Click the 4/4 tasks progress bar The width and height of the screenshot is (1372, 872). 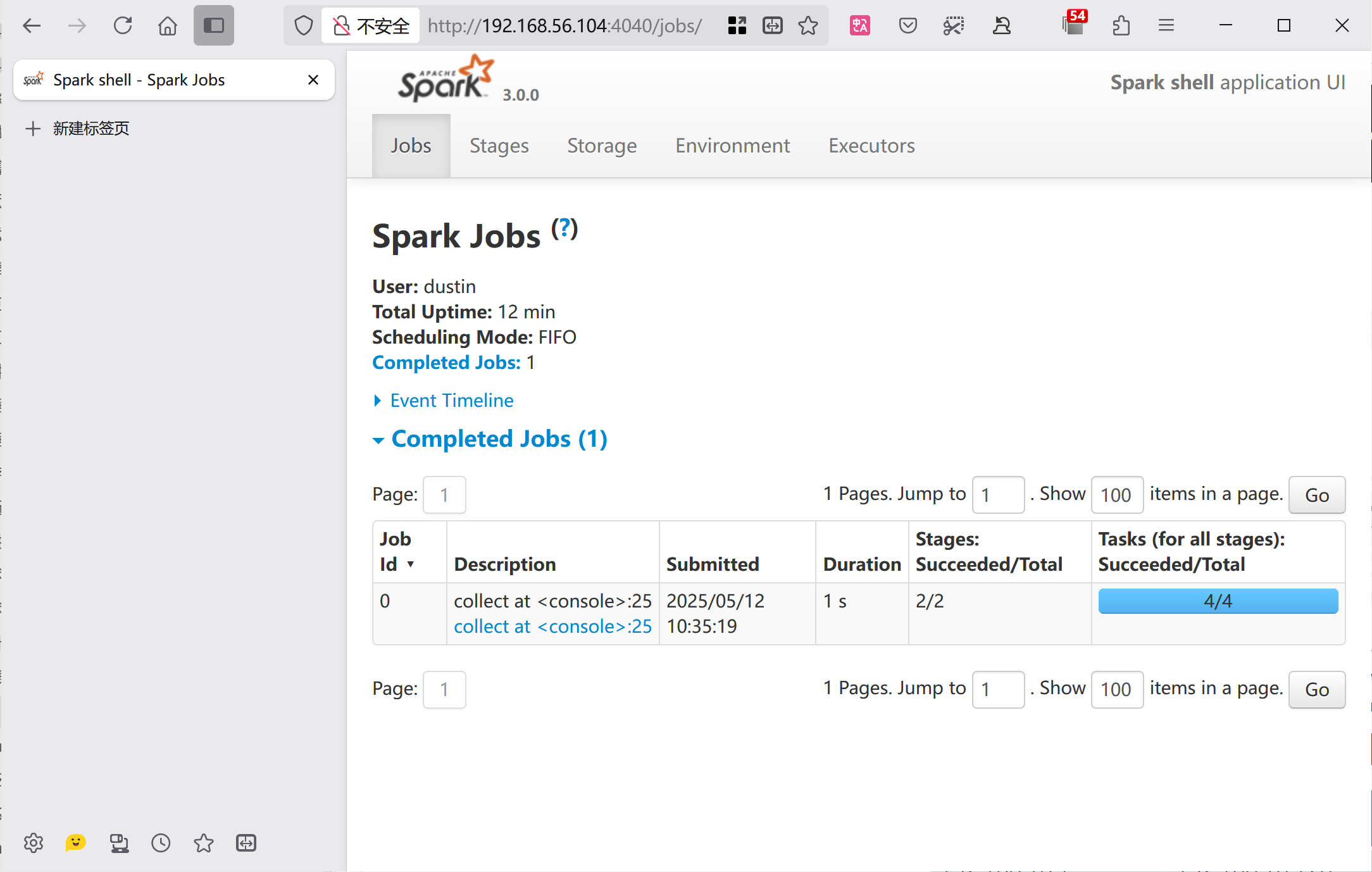tap(1218, 601)
